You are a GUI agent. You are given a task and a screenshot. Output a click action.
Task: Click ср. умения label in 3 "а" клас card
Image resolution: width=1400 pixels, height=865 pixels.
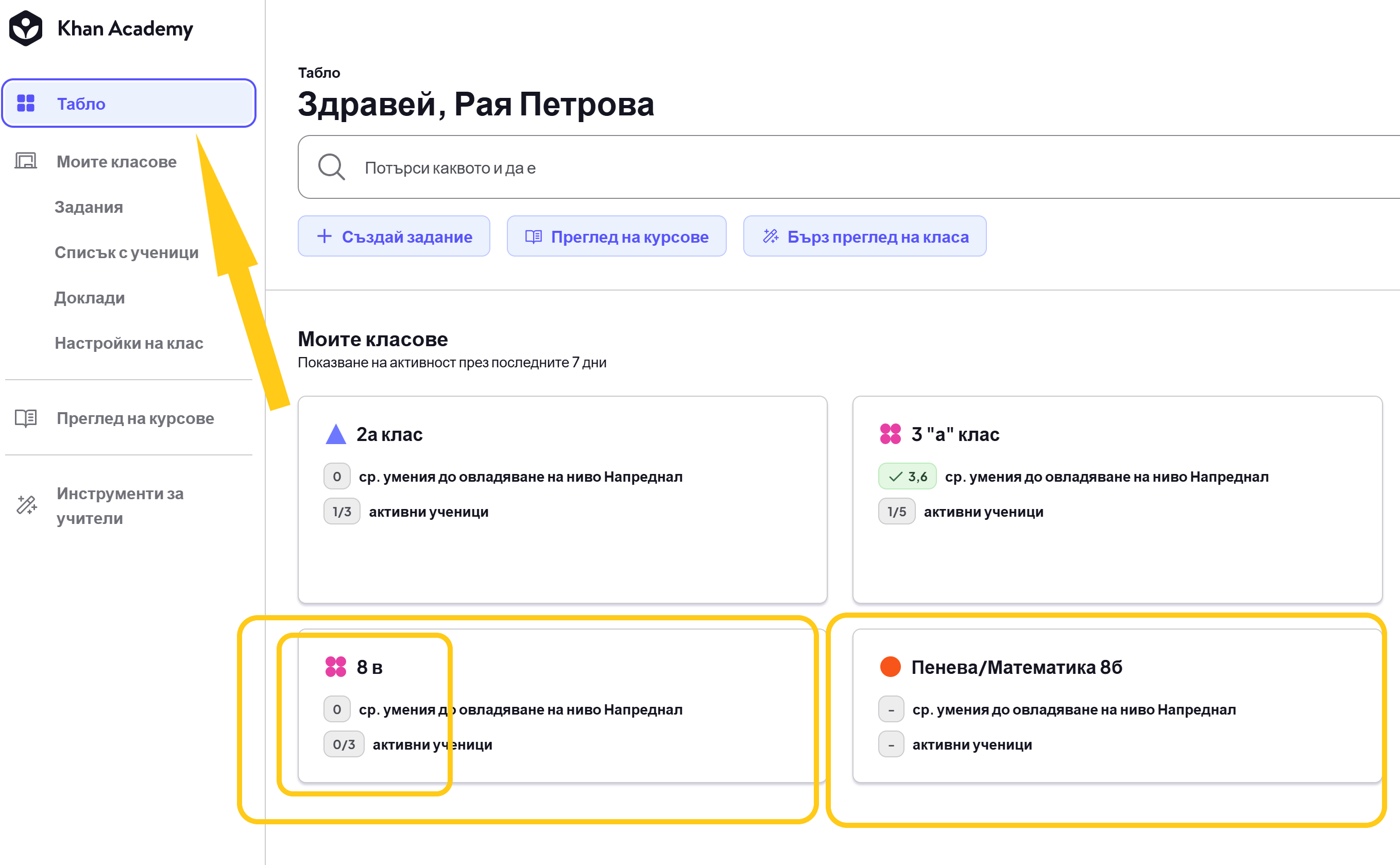(x=1106, y=477)
